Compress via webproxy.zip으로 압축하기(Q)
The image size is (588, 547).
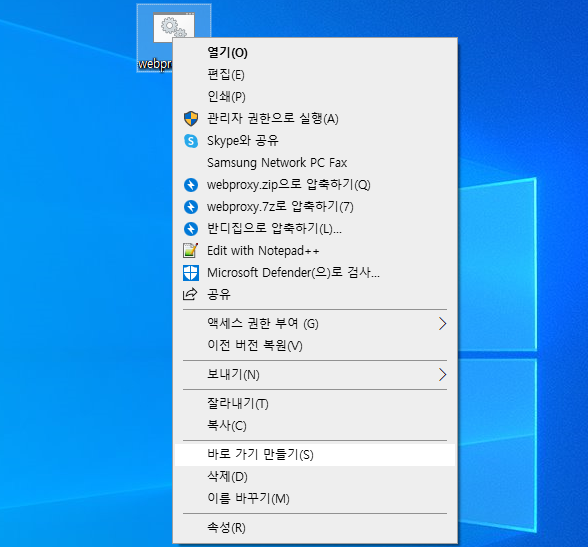pyautogui.click(x=315, y=185)
